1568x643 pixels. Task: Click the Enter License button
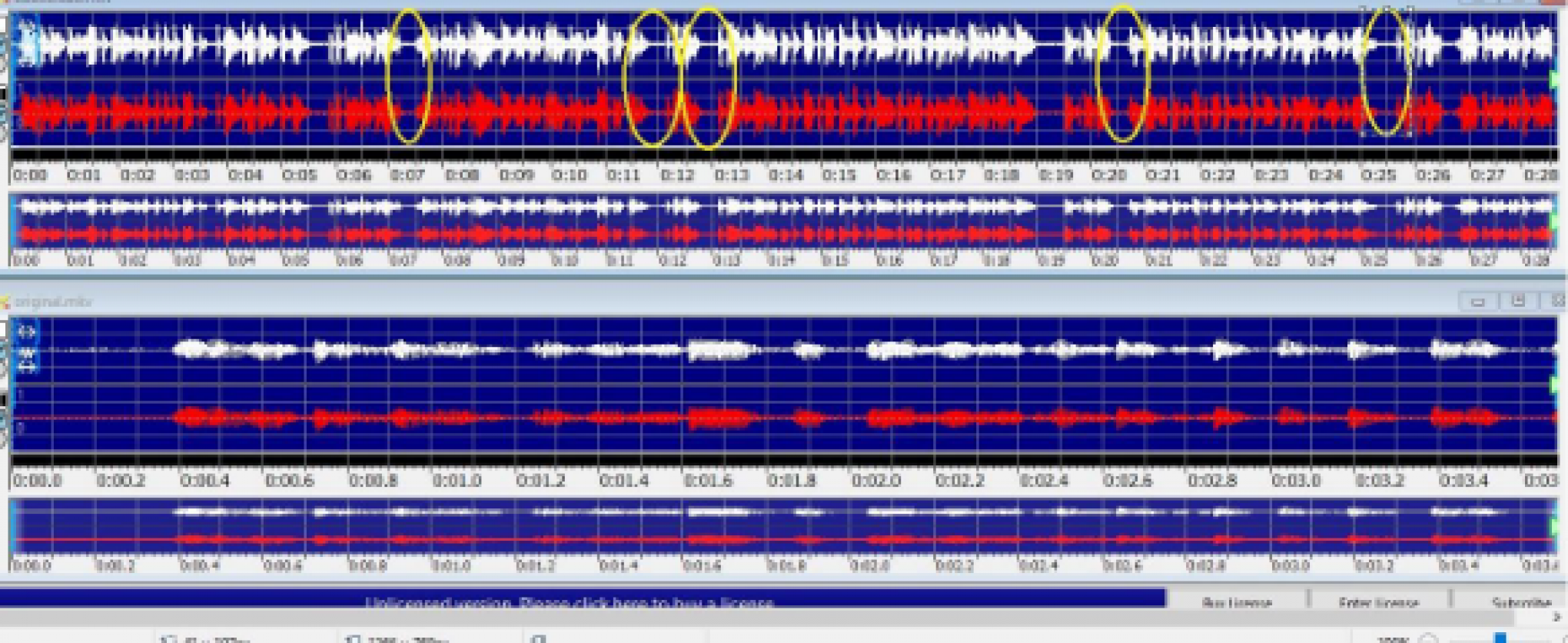pos(1378,601)
